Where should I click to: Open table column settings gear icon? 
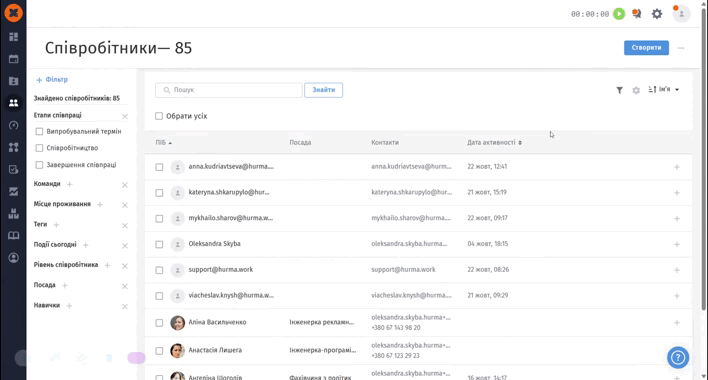[x=636, y=90]
